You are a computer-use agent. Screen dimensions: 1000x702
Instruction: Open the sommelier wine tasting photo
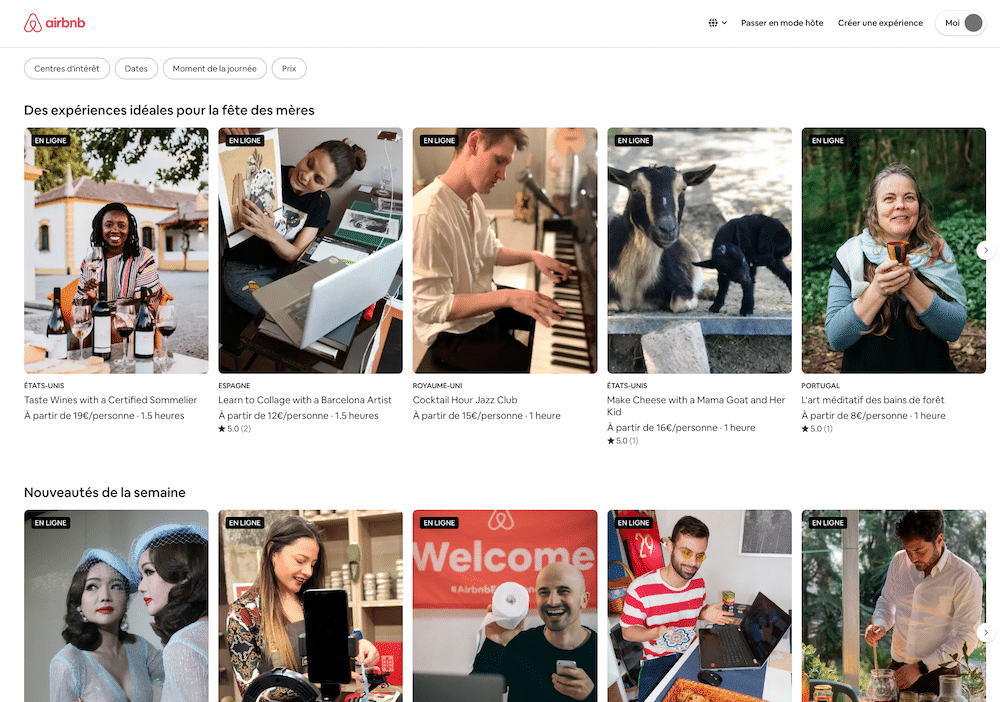point(116,251)
